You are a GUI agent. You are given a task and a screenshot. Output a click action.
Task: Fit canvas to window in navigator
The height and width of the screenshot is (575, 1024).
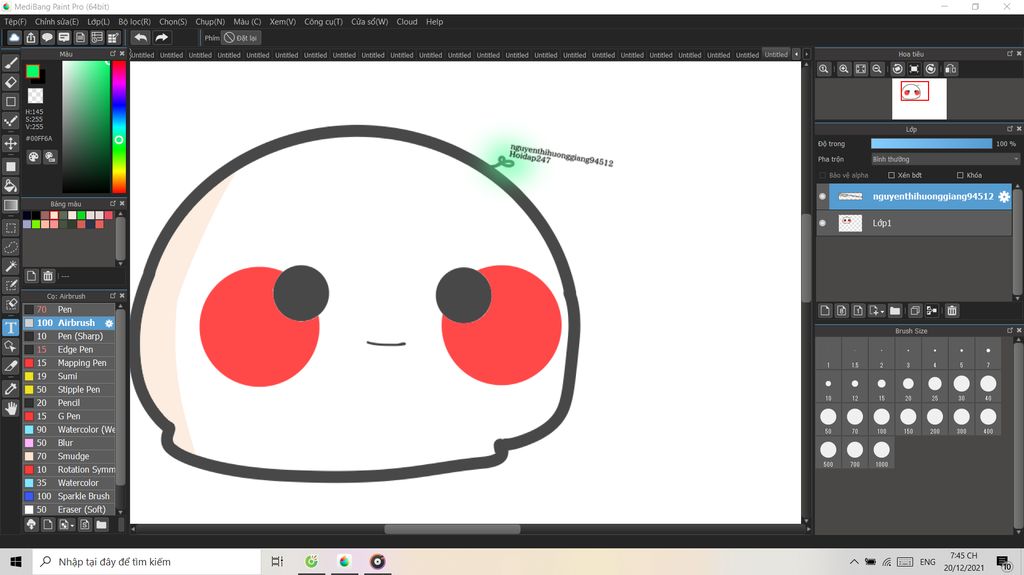[861, 69]
